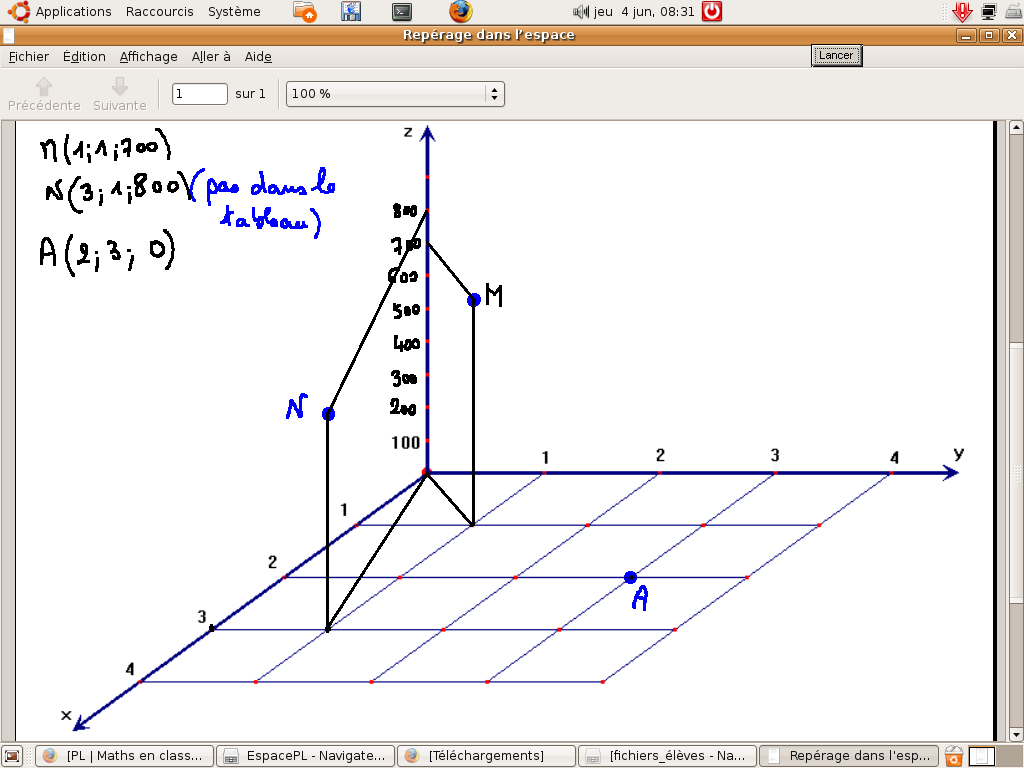Screen dimensions: 1024x768
Task: Click the volume speaker icon
Action: (x=581, y=12)
